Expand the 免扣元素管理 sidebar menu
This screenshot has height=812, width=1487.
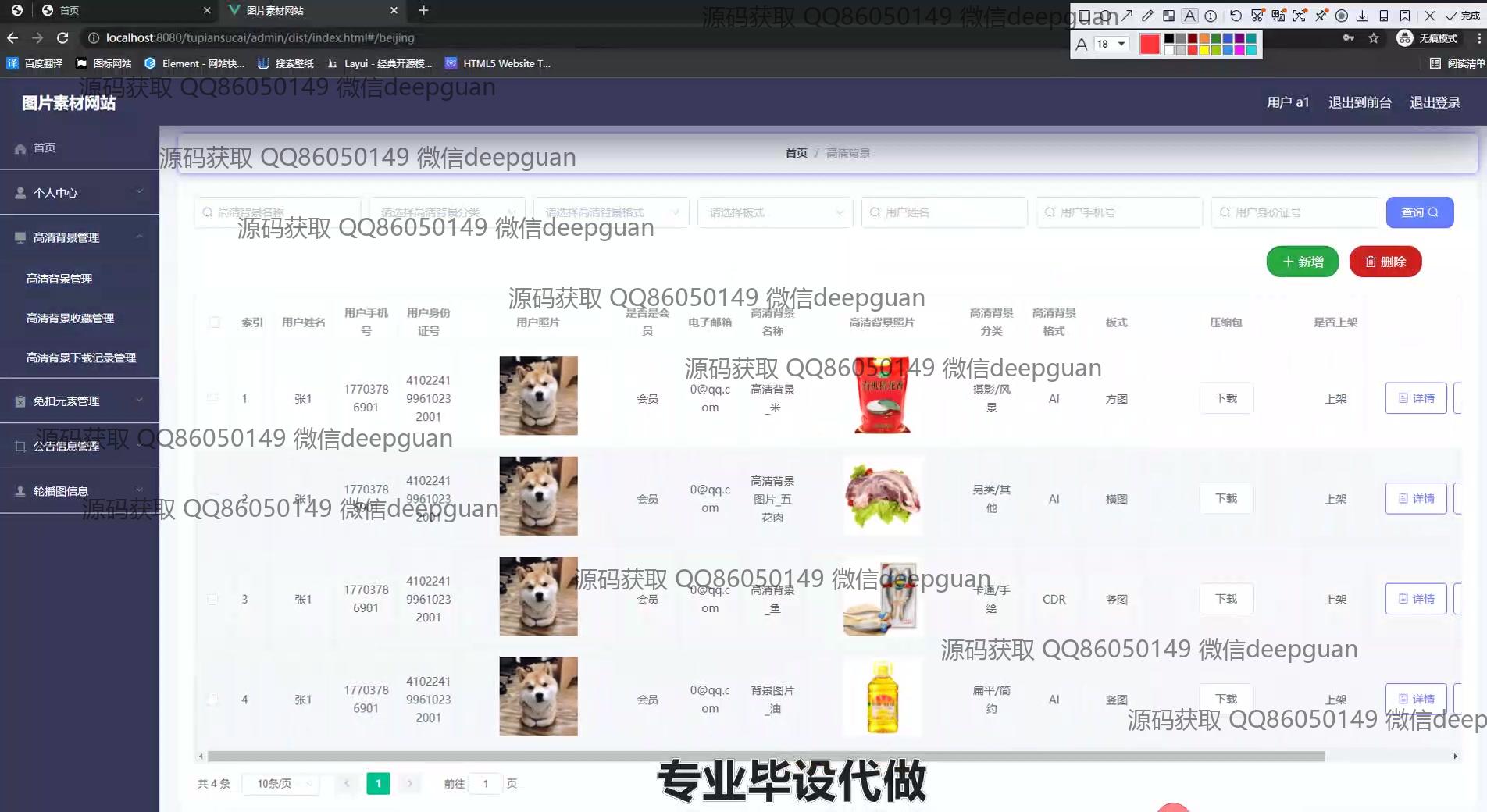80,401
